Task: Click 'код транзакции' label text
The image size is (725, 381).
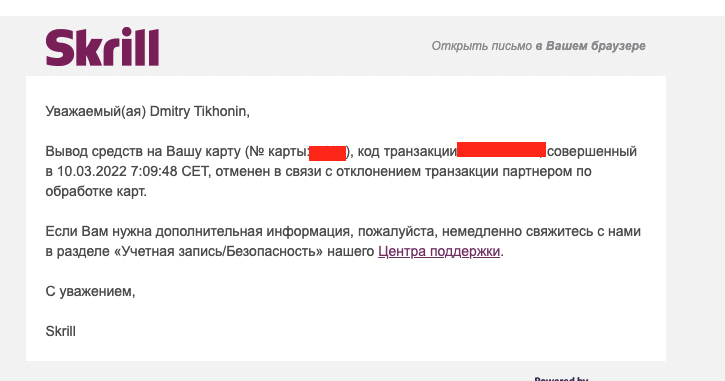Action: point(407,151)
